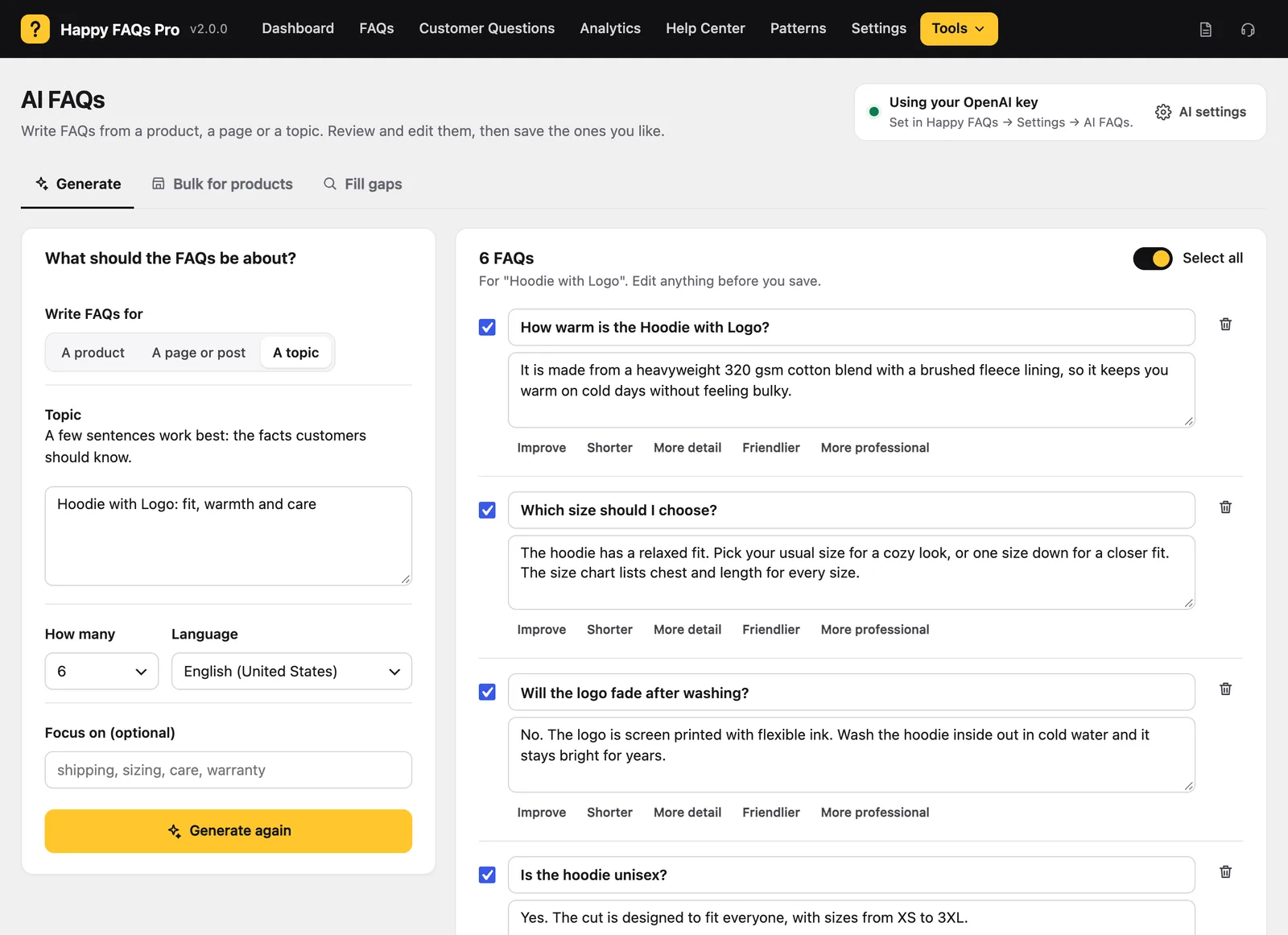The image size is (1288, 935).
Task: Click More detail under the logo fade FAQ
Action: pos(687,813)
